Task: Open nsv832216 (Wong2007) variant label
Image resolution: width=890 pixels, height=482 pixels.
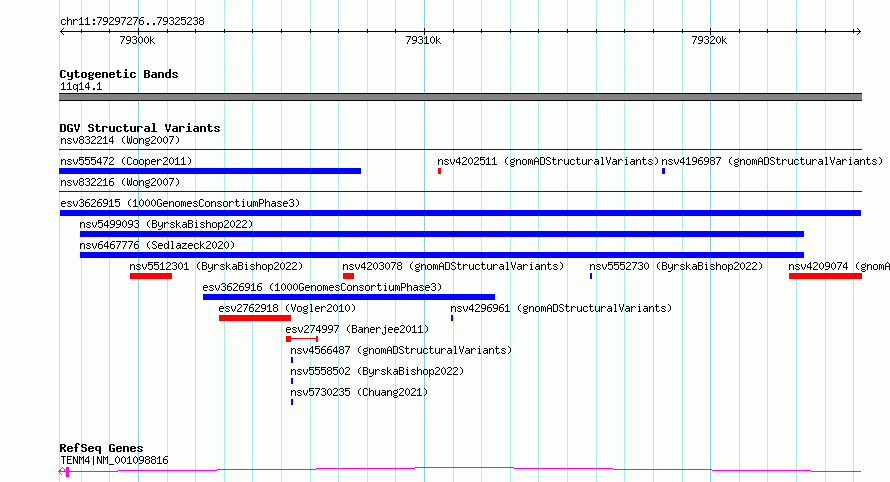Action: coord(120,182)
